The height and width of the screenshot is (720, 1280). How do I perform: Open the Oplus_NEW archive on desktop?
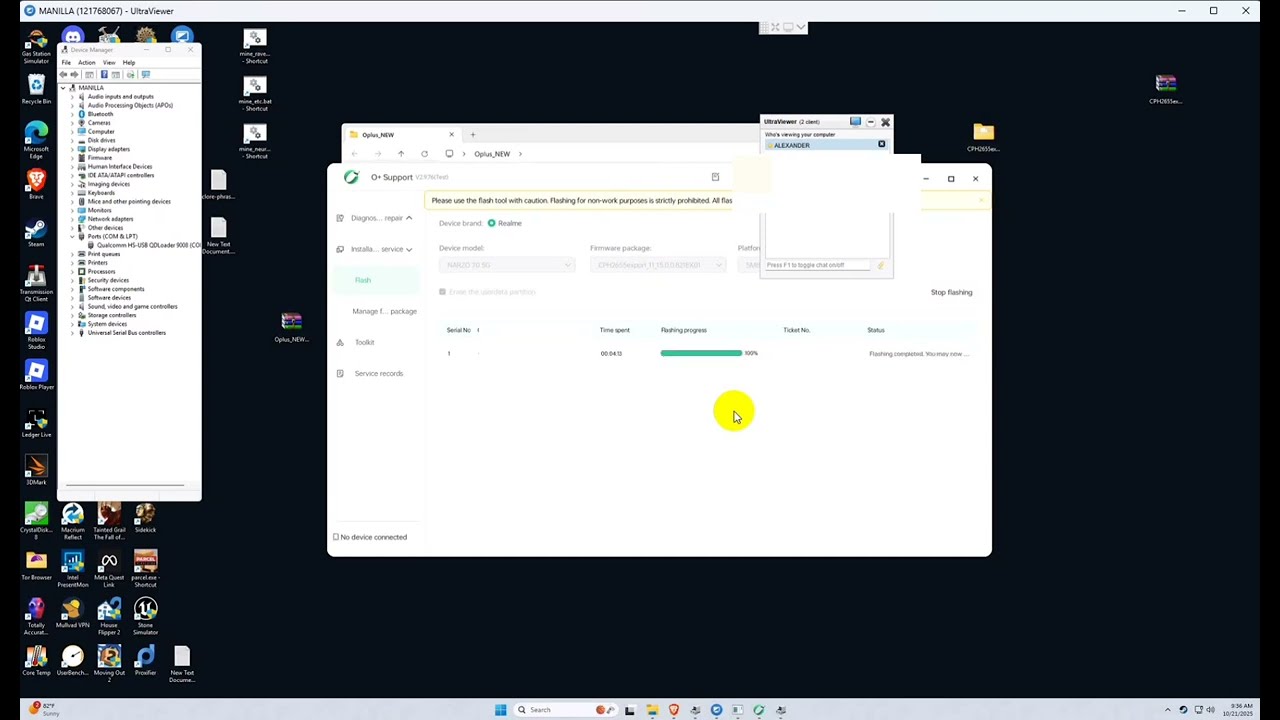click(x=291, y=327)
